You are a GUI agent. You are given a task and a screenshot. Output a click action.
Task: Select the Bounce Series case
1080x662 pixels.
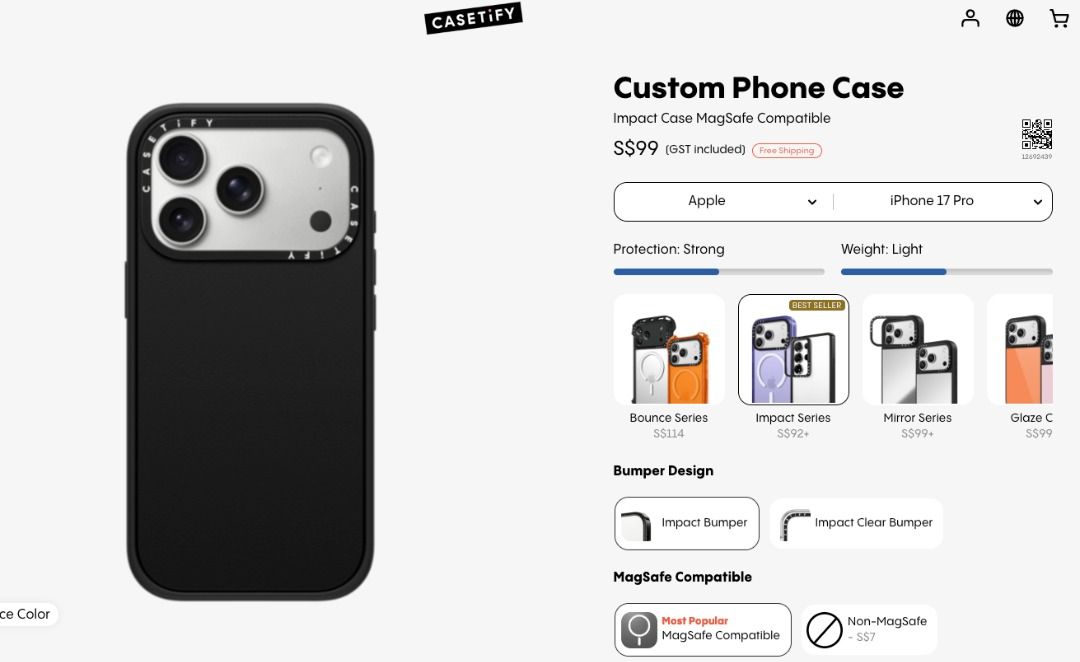point(669,367)
